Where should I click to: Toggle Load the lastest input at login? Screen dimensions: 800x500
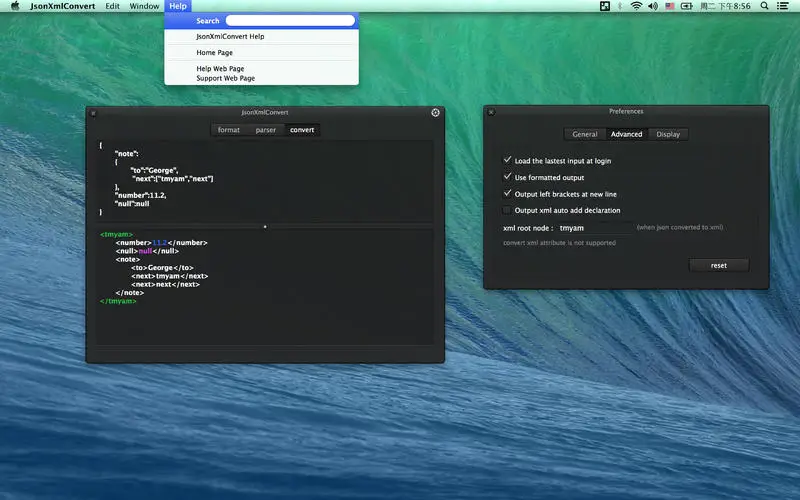[507, 160]
